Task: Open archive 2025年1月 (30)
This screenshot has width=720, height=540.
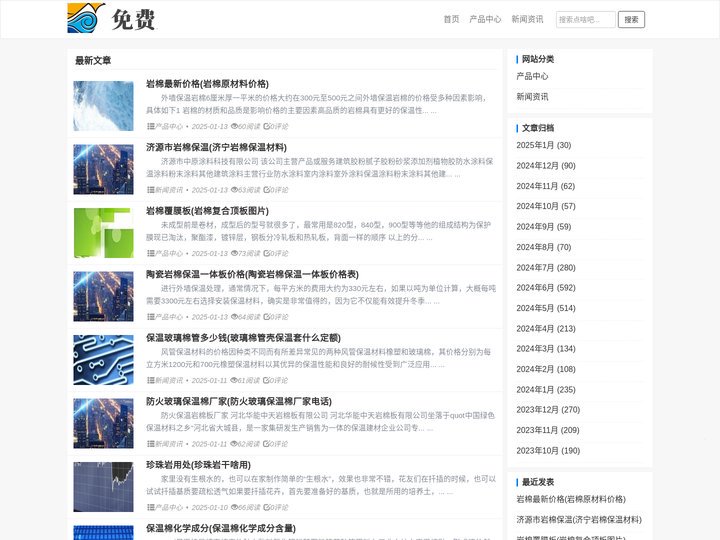Action: (x=544, y=145)
